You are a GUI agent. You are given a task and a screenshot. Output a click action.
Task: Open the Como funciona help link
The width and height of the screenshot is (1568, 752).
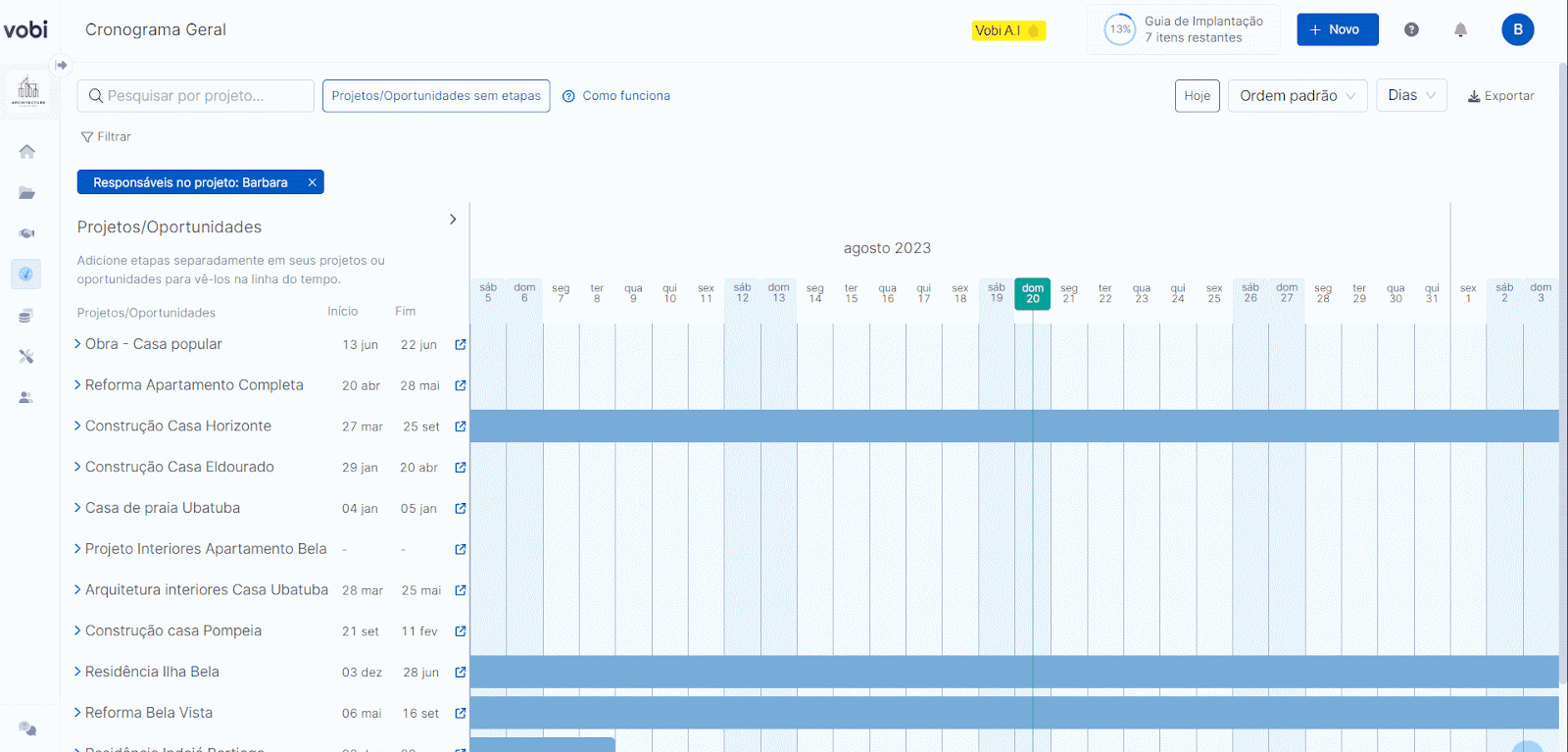point(616,96)
